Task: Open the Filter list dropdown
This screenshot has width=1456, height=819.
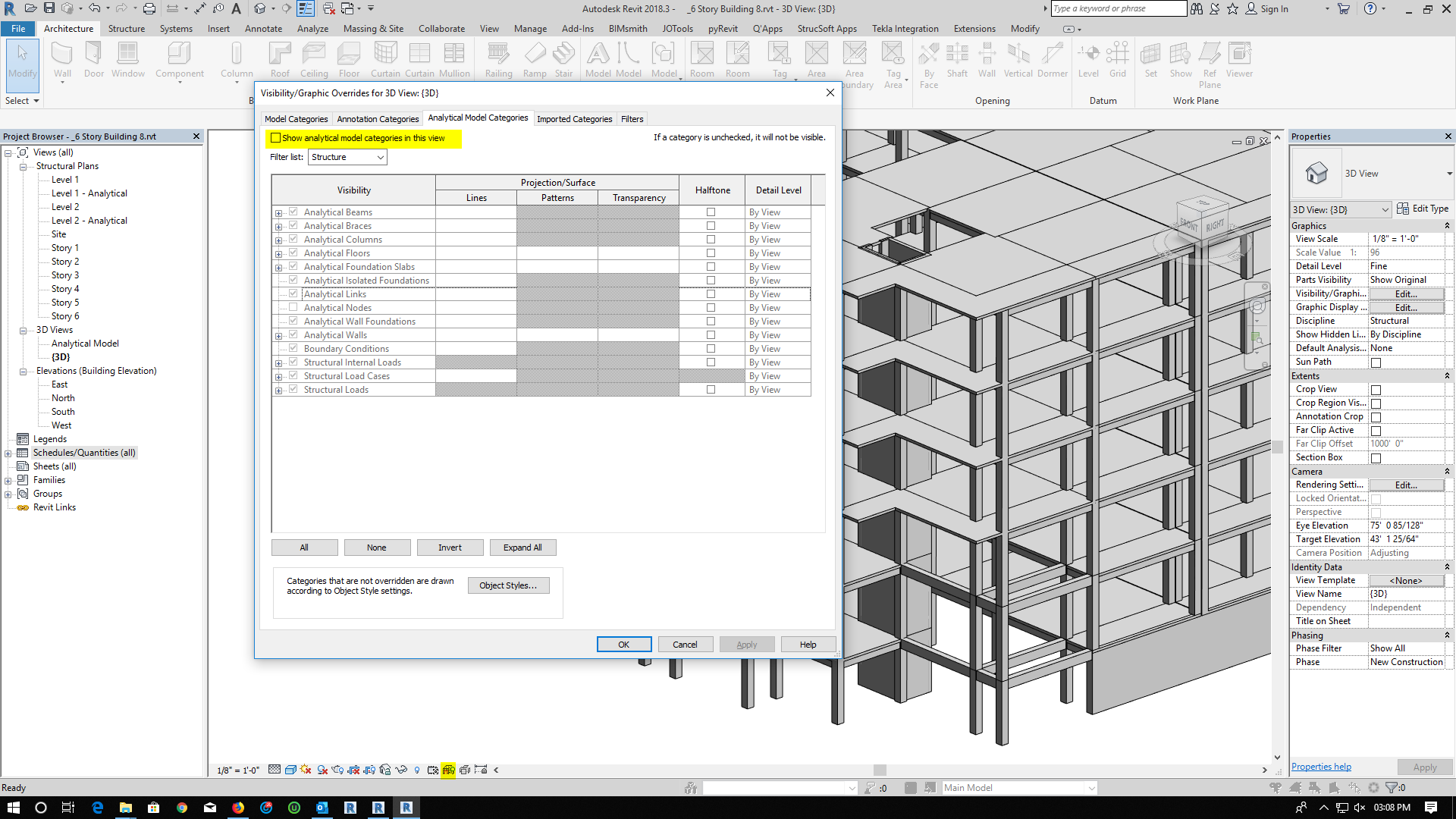Action: 379,157
